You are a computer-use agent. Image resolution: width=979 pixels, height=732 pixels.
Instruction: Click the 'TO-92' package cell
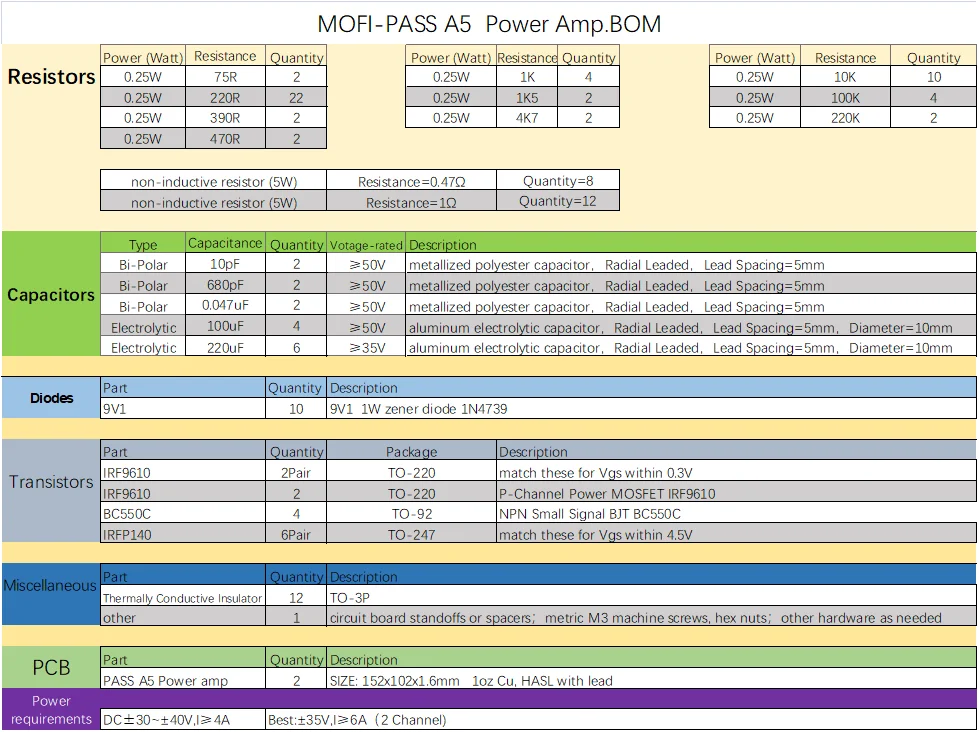pos(411,514)
